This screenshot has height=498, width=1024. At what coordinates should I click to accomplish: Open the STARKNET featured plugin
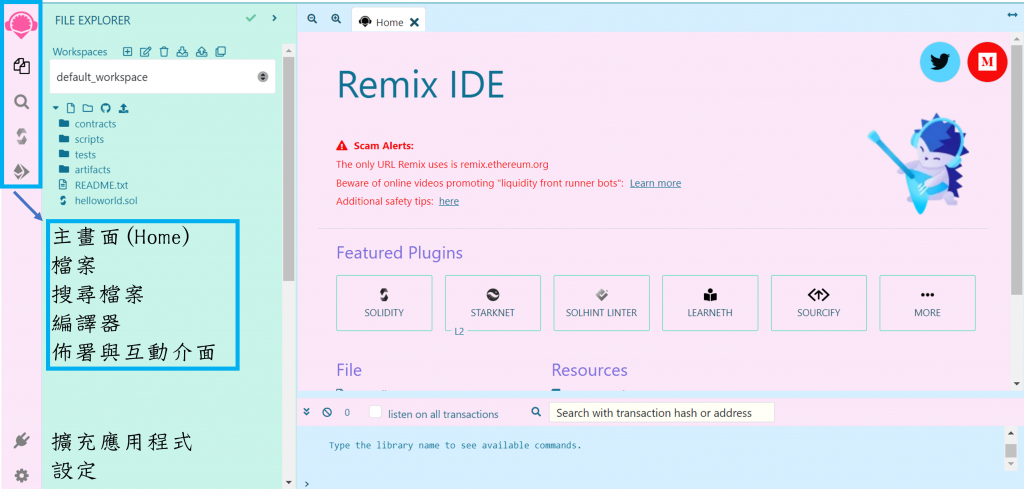tap(493, 303)
